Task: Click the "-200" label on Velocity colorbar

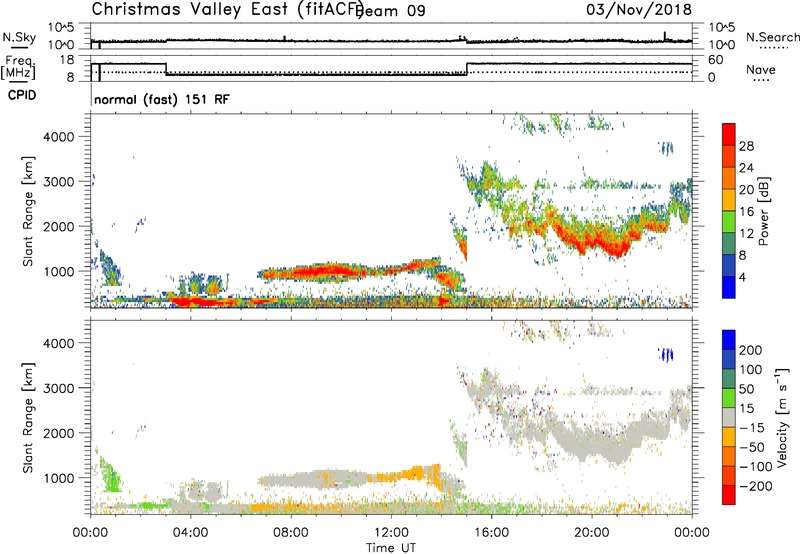Action: click(756, 486)
